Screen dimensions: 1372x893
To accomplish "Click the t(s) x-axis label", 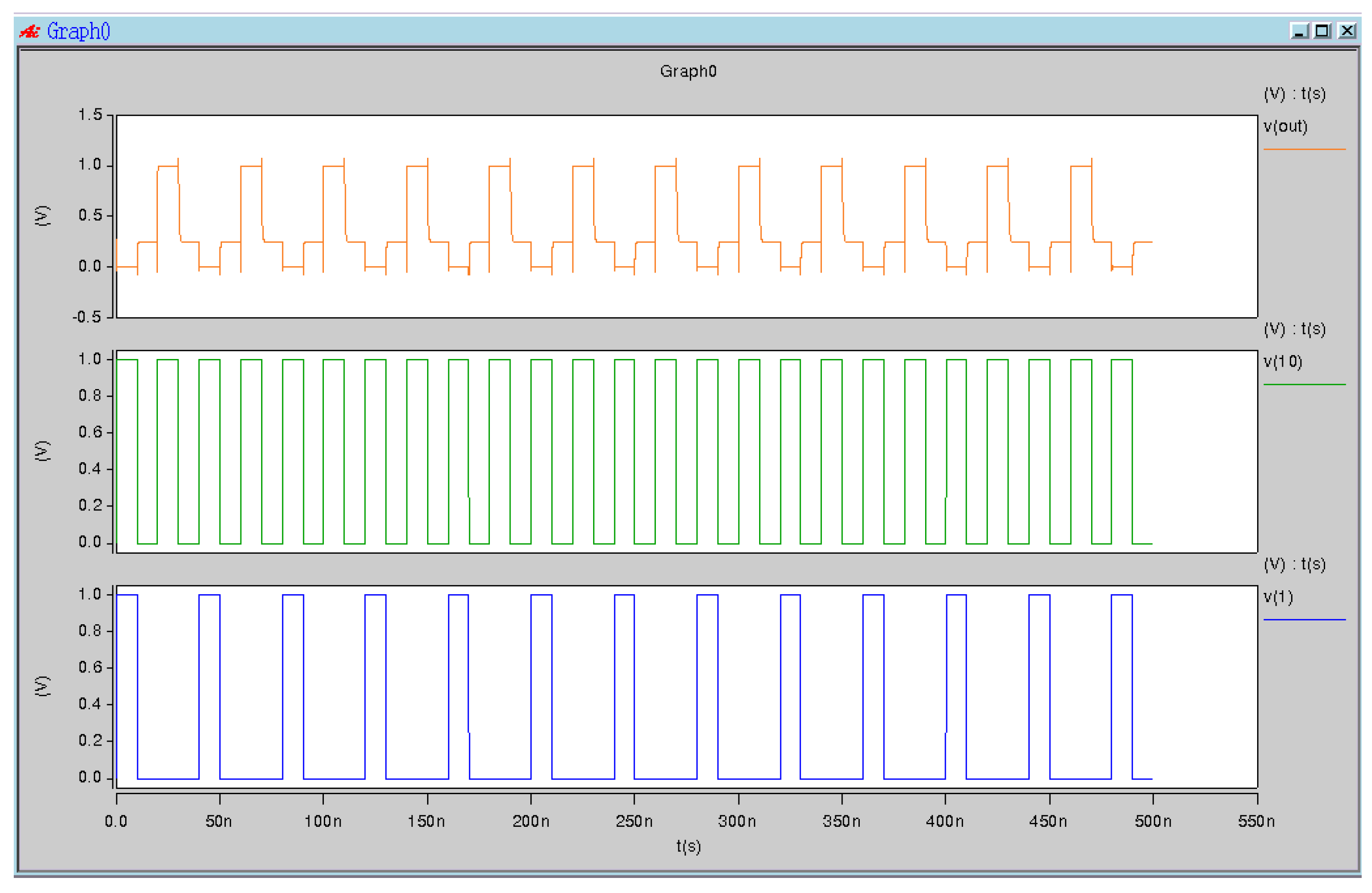I will tap(689, 847).
